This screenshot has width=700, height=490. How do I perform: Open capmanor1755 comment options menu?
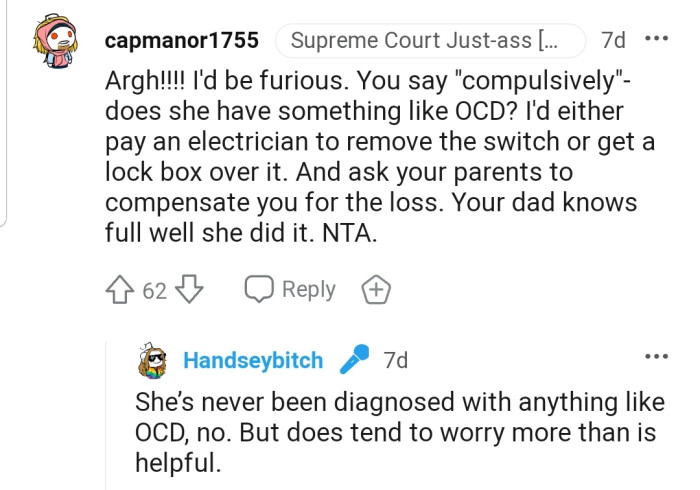click(656, 42)
